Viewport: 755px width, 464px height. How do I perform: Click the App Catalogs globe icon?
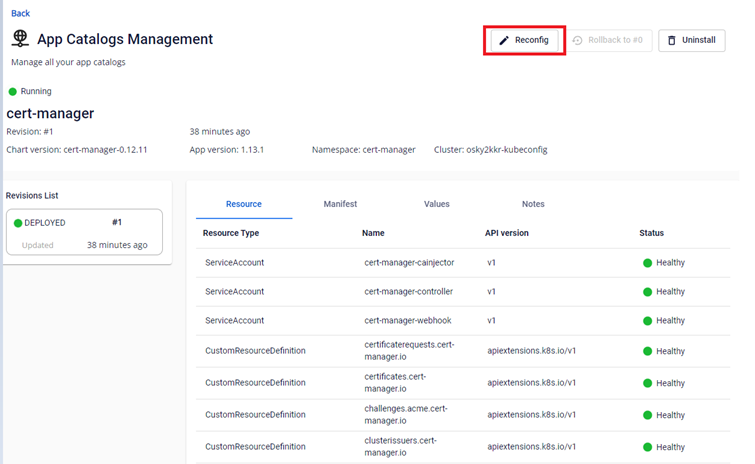(x=20, y=39)
